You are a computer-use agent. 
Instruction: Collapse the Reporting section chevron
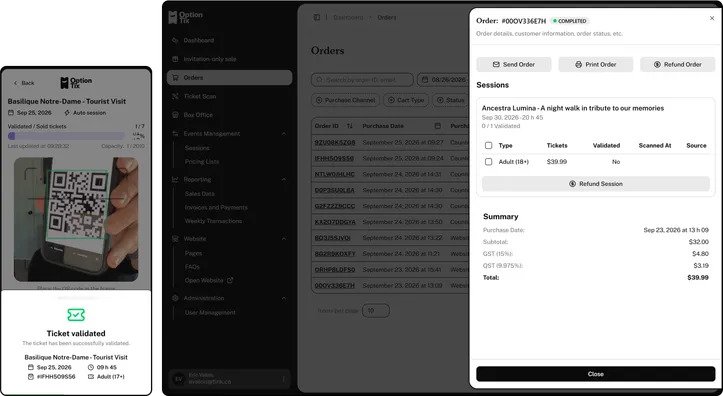[284, 179]
